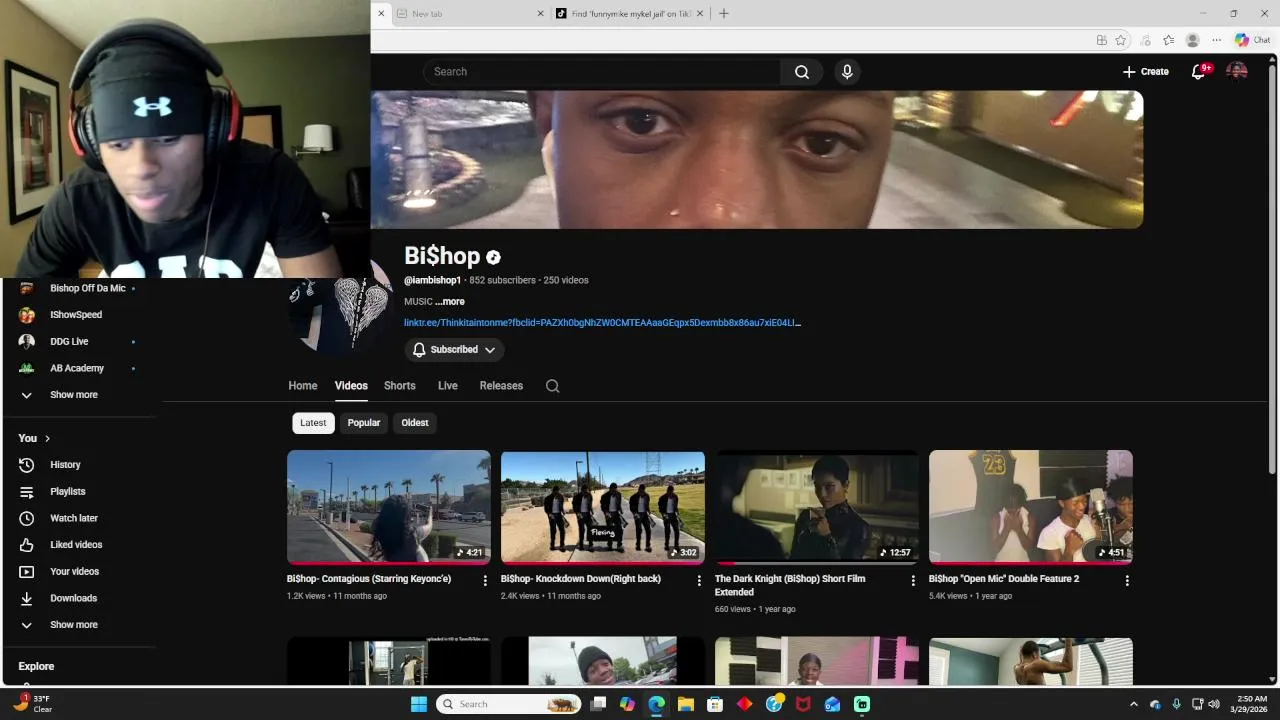Open the account avatar menu

[1237, 71]
